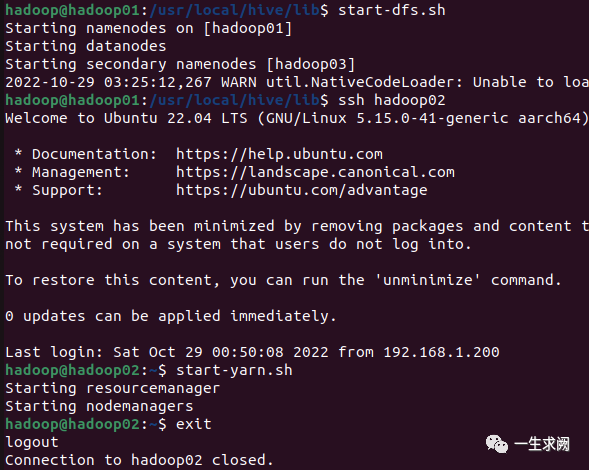Click the Welcome to Ubuntu 22.04 LTS line
The width and height of the screenshot is (589, 470).
pos(297,118)
